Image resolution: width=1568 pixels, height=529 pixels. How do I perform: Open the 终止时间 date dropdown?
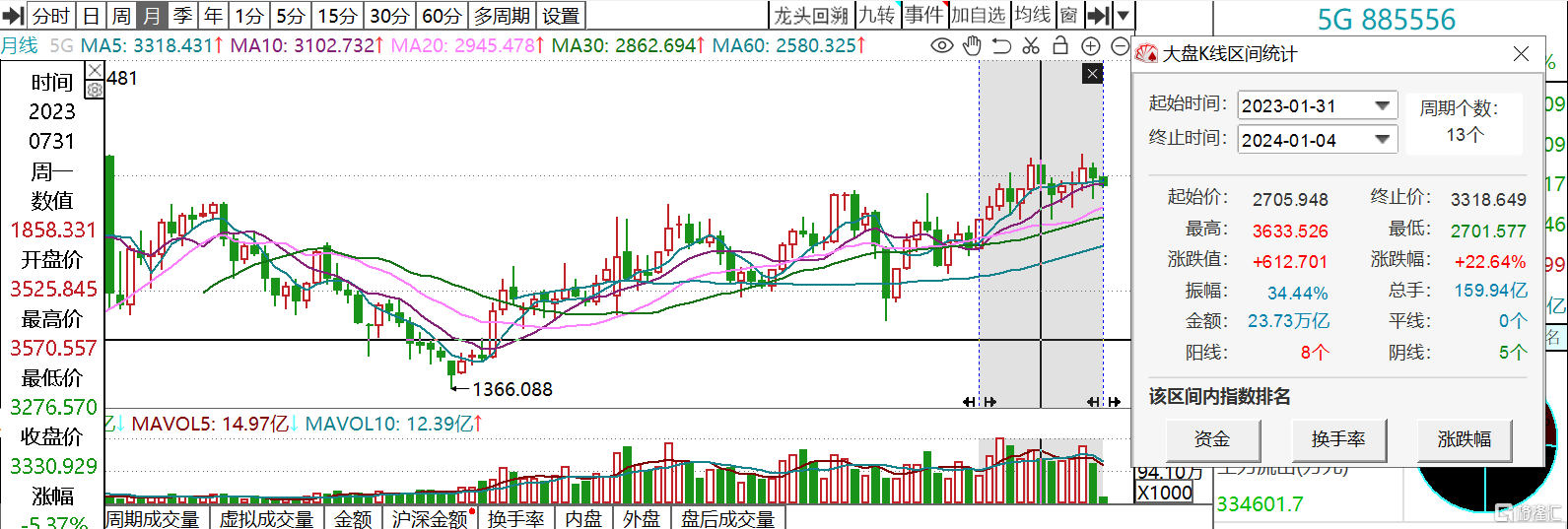coord(1384,139)
